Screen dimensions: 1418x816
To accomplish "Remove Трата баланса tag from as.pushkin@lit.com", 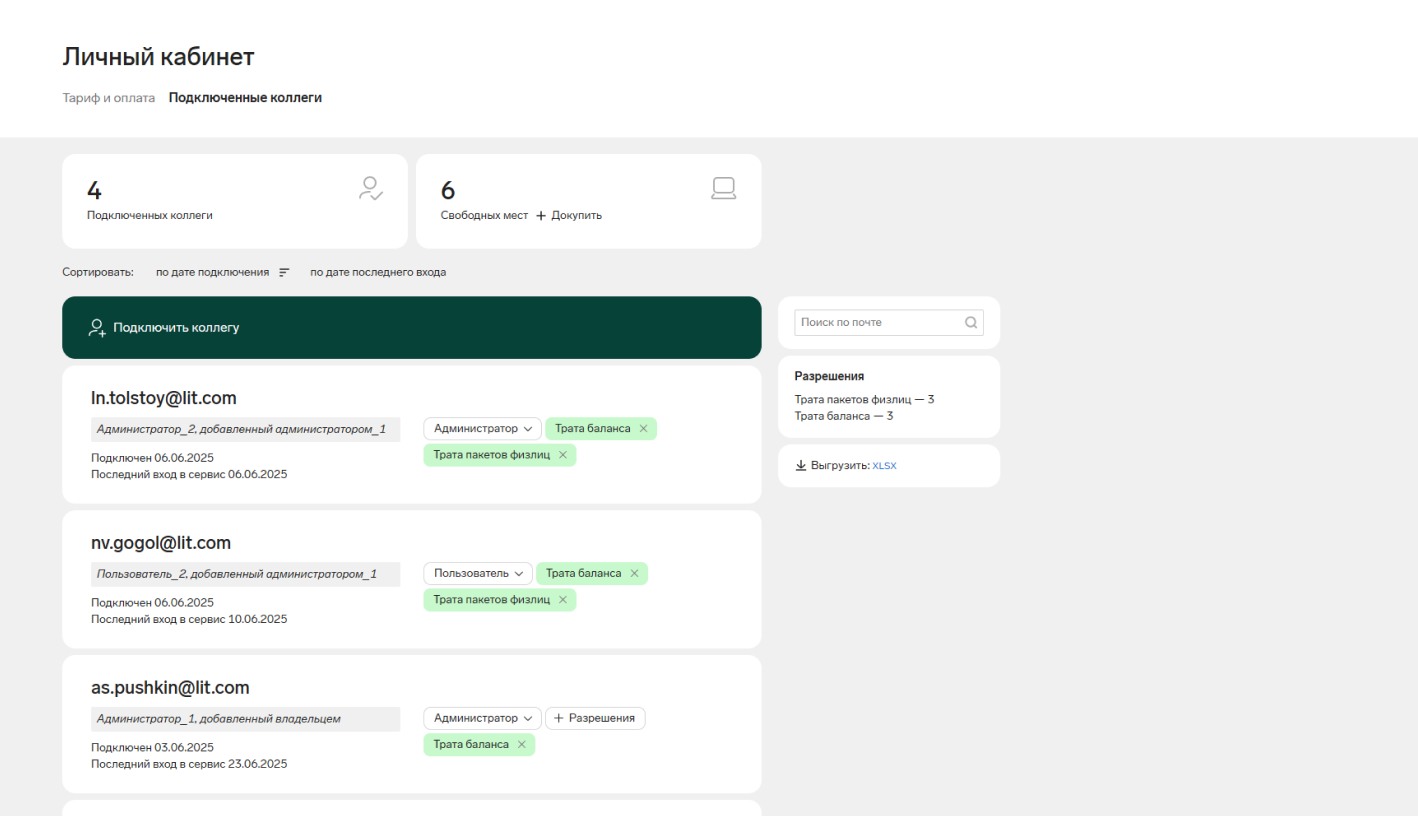I will tap(521, 744).
